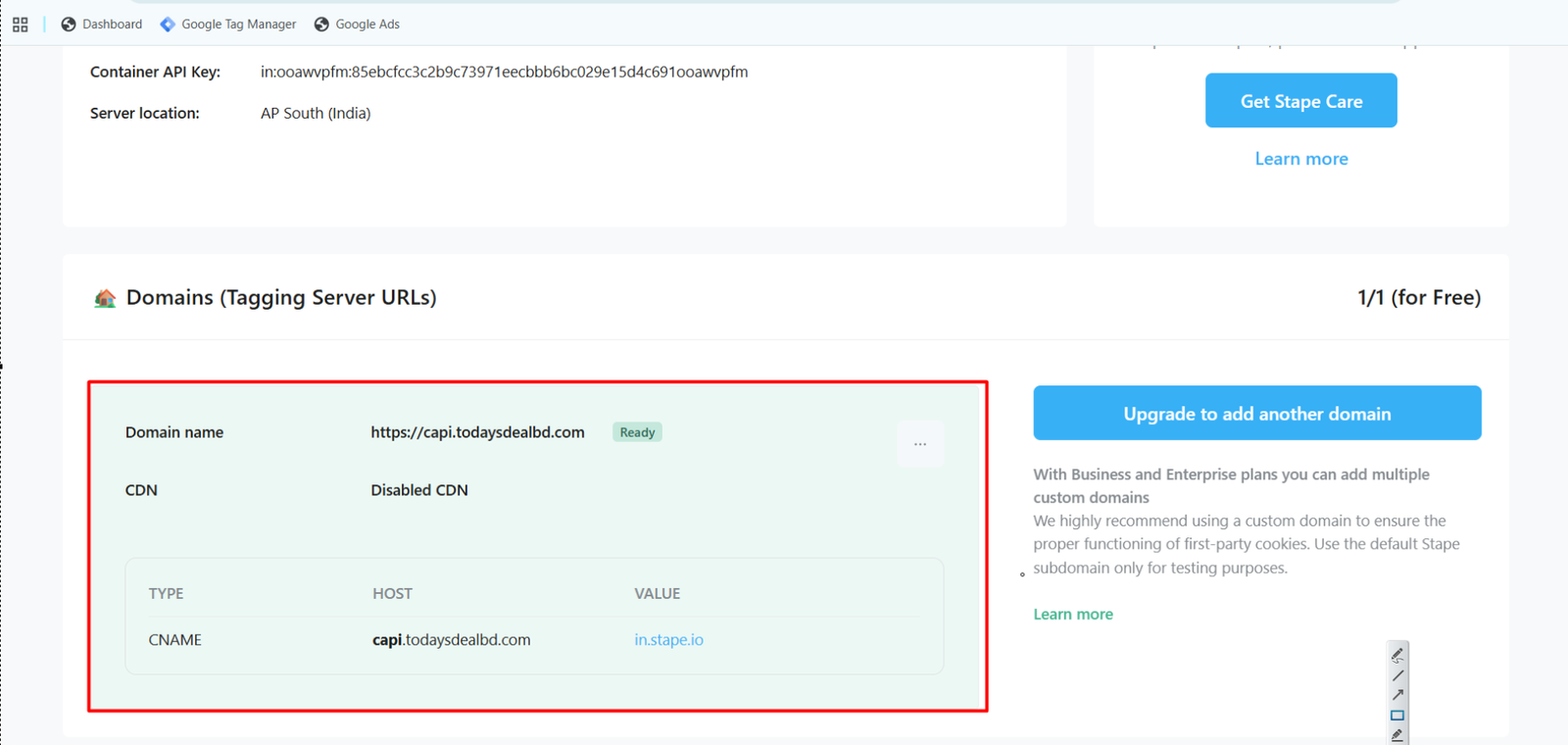Select the highlighter pen tool
This screenshot has height=745, width=1568.
pyautogui.click(x=1397, y=735)
